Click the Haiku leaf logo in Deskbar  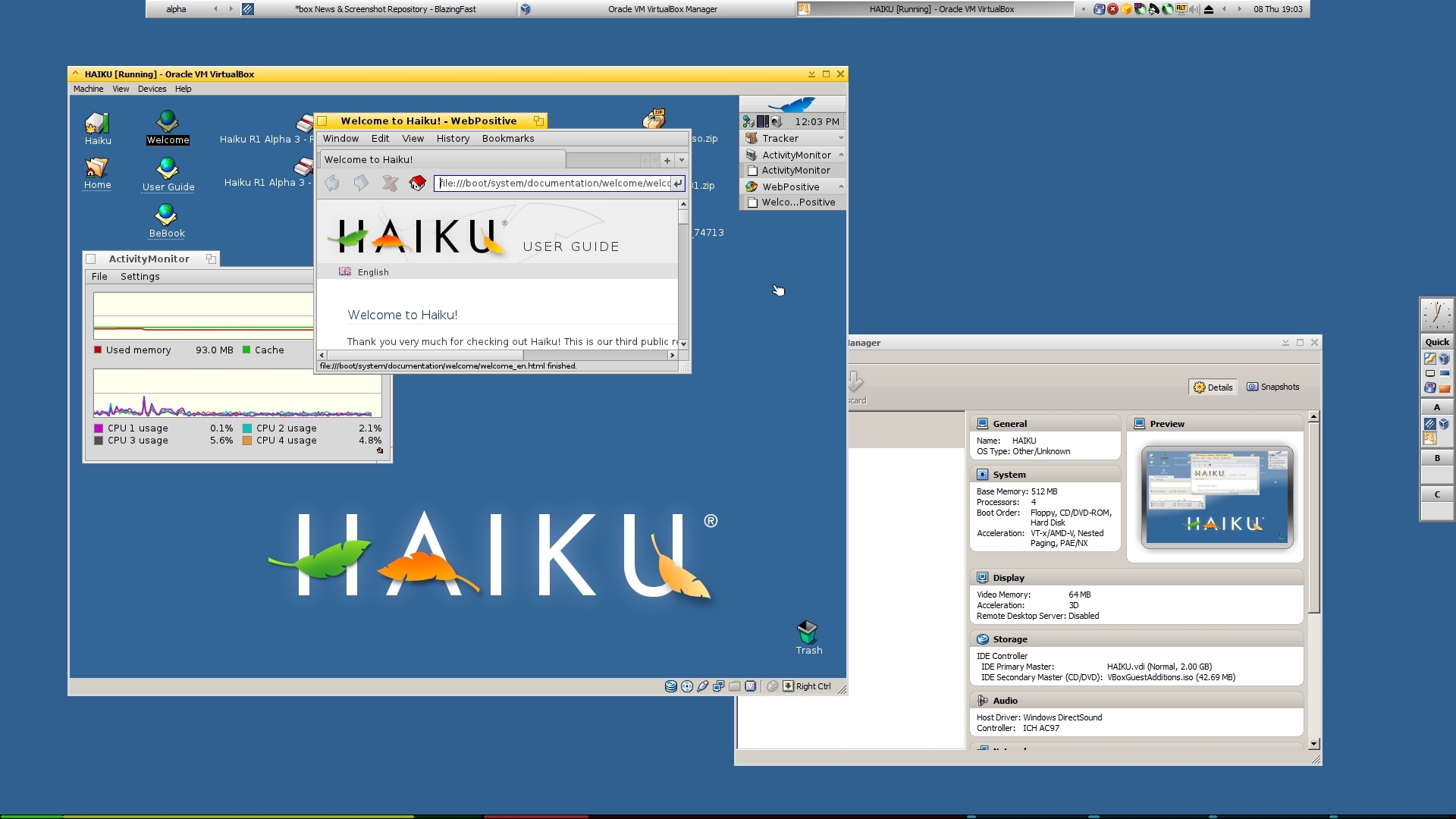[x=792, y=104]
